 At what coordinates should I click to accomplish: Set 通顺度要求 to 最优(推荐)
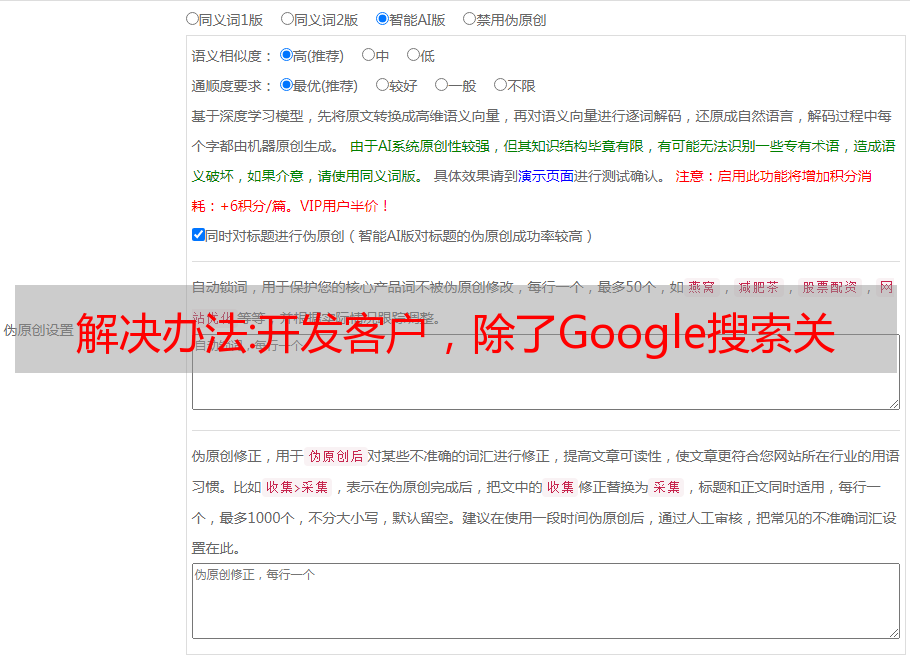coord(286,85)
